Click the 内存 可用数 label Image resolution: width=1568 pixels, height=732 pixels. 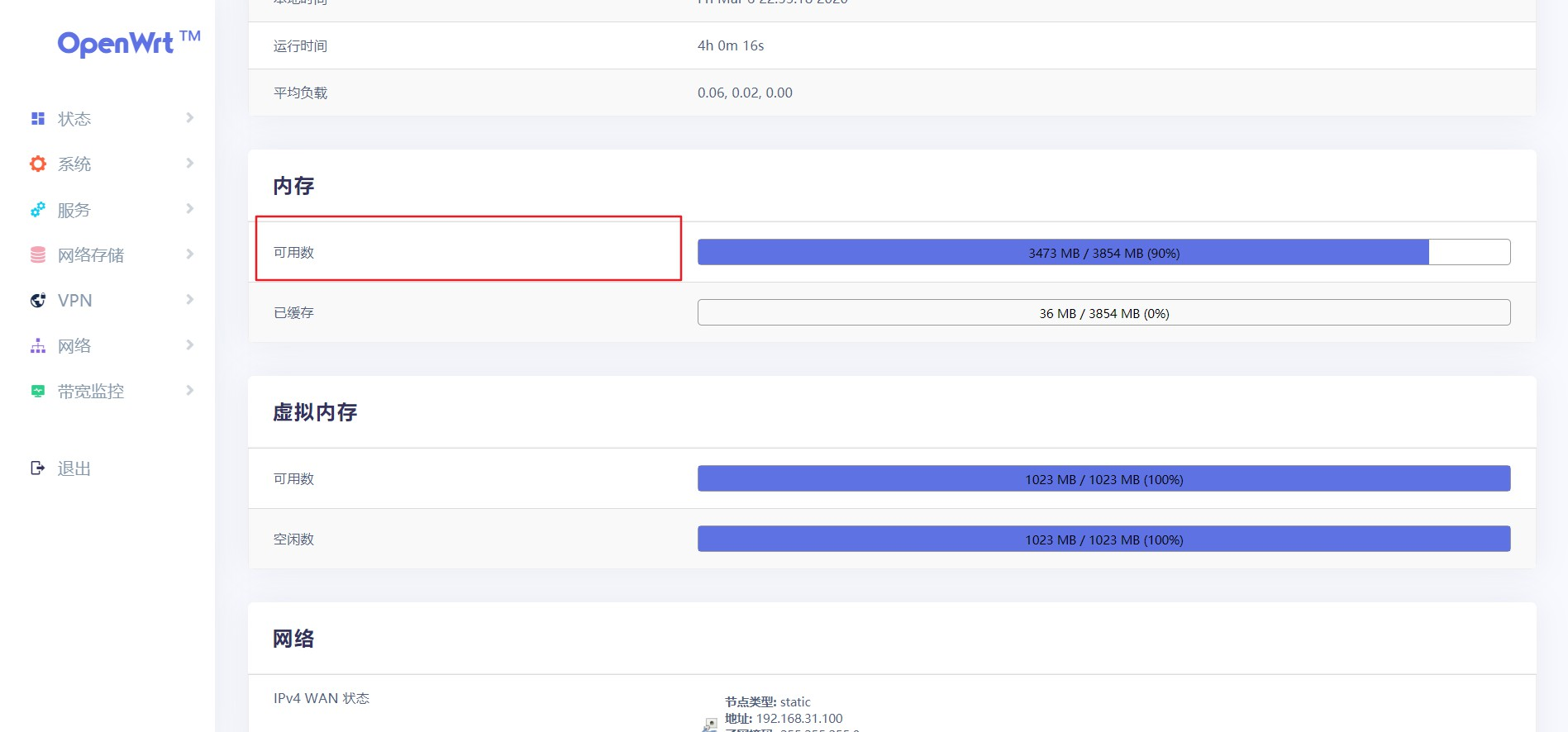point(293,253)
